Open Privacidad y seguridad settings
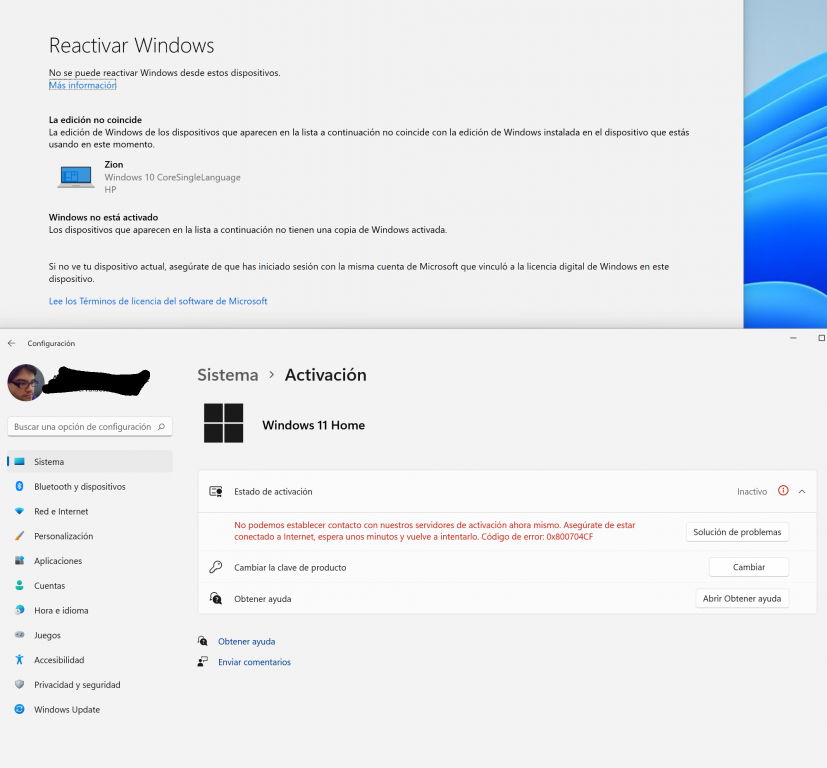Screen dimensions: 827x768 [90, 685]
